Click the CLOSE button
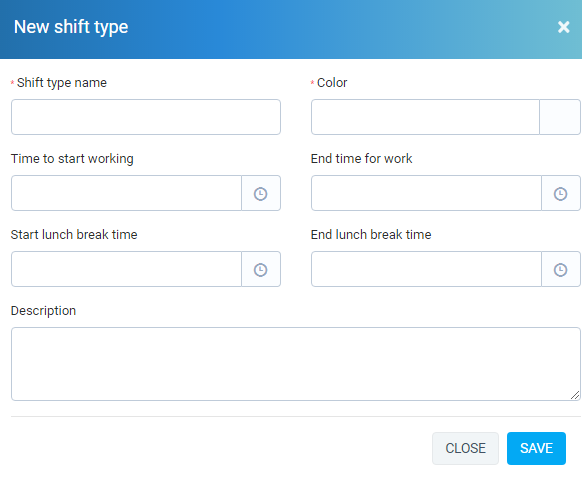Screen dimensions: 582x483 tap(465, 448)
